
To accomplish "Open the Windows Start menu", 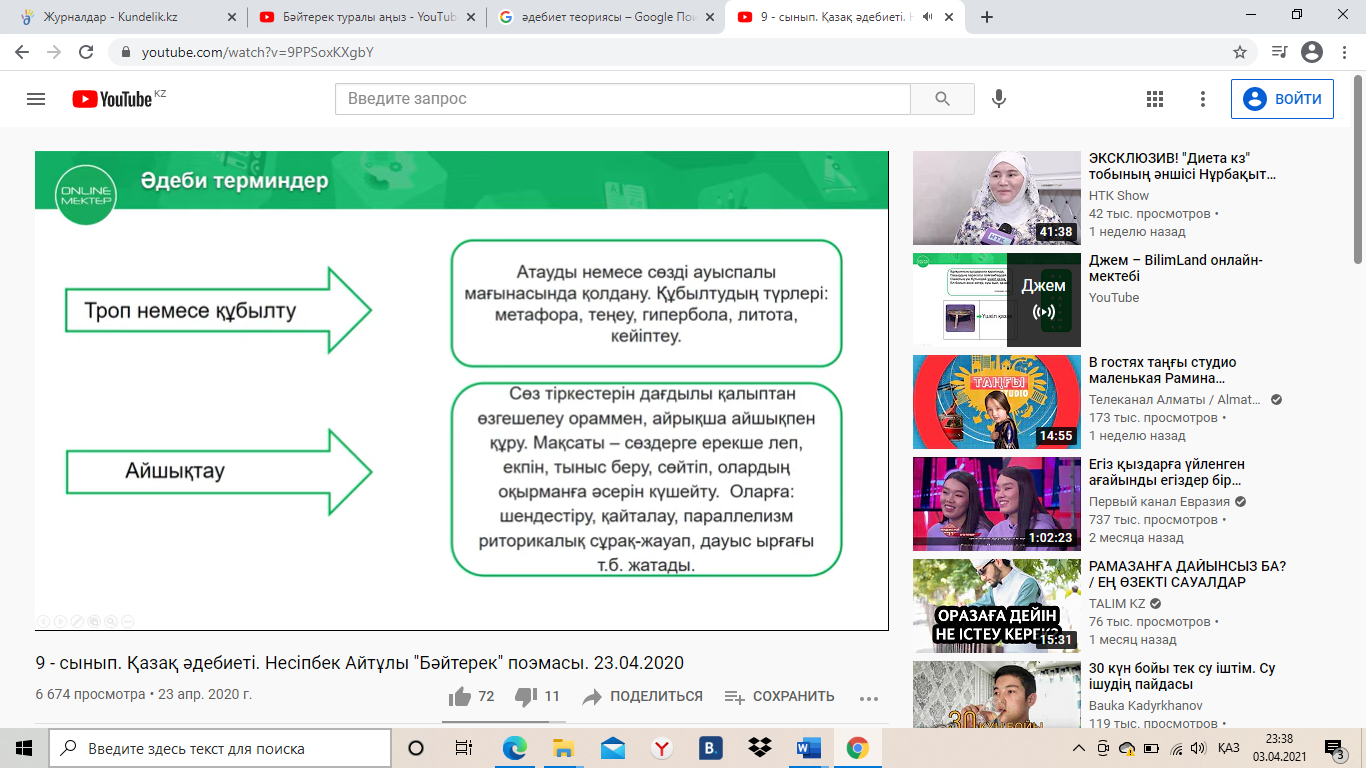I will 24,748.
